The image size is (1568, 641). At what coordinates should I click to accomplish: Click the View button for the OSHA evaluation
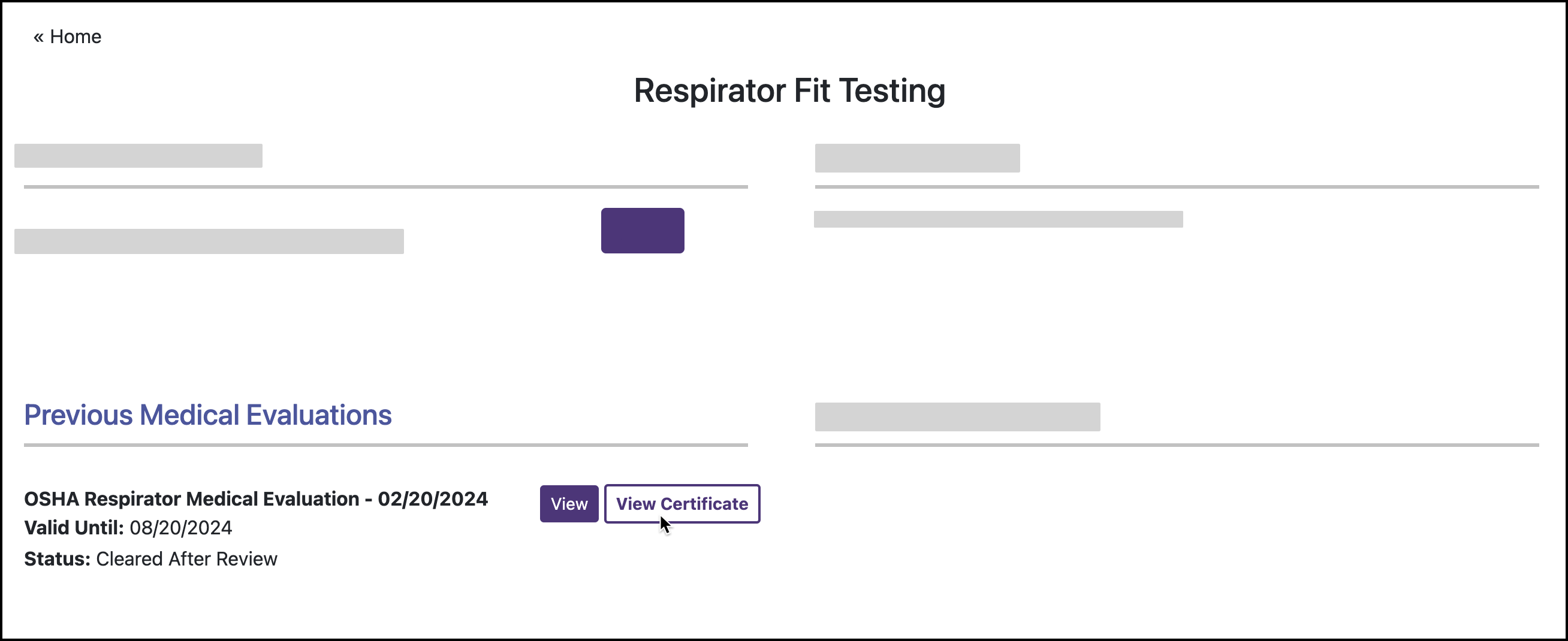point(569,504)
